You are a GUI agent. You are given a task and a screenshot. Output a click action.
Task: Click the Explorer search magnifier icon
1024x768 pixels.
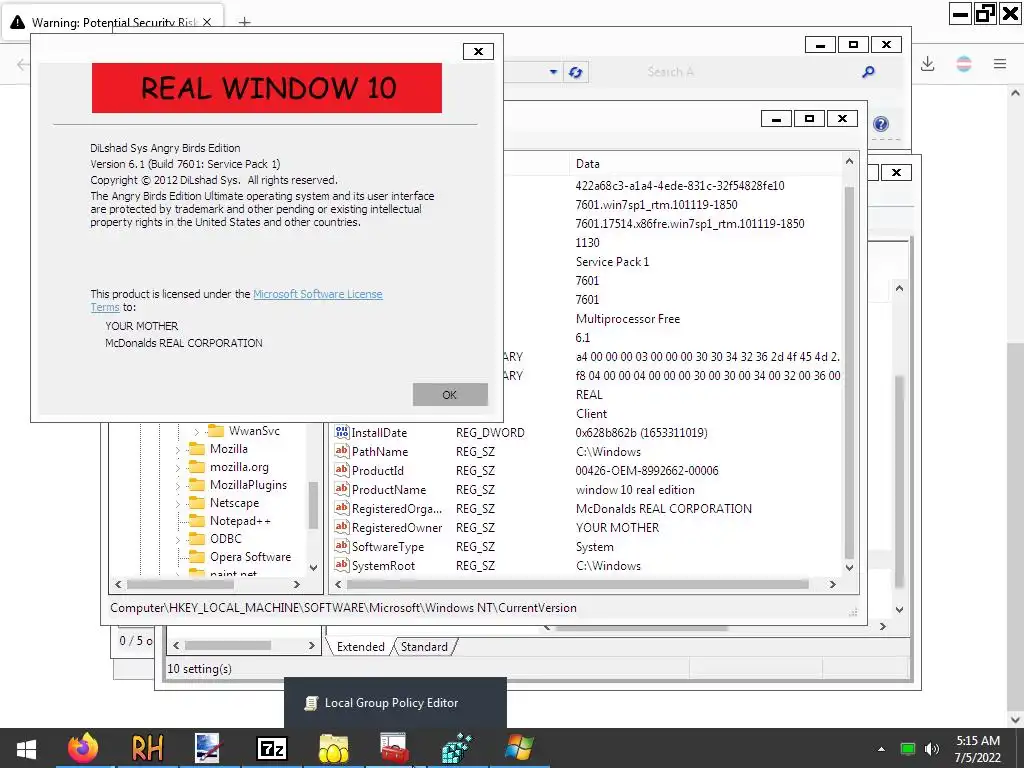point(868,72)
